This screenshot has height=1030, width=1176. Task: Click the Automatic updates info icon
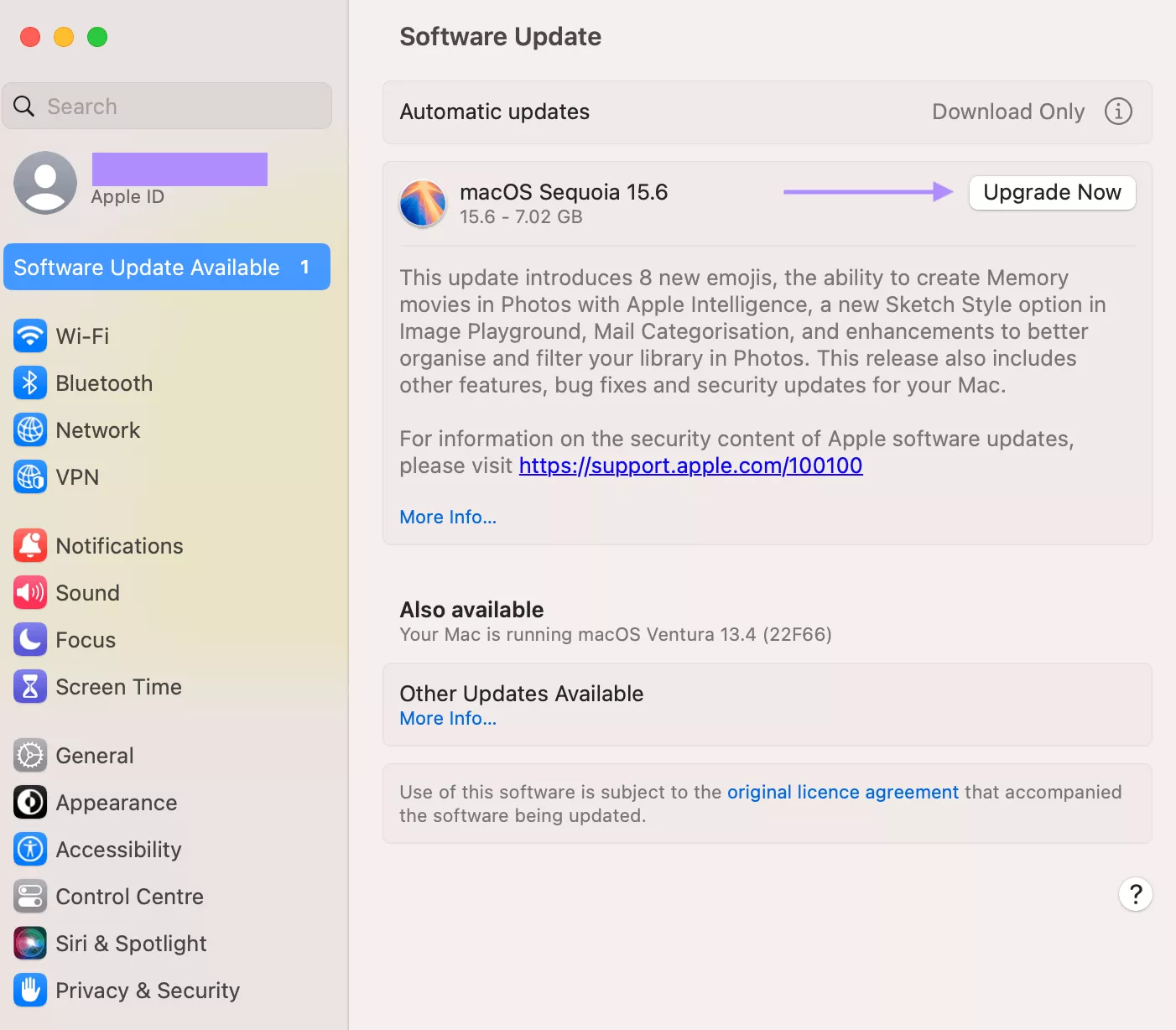coord(1118,112)
